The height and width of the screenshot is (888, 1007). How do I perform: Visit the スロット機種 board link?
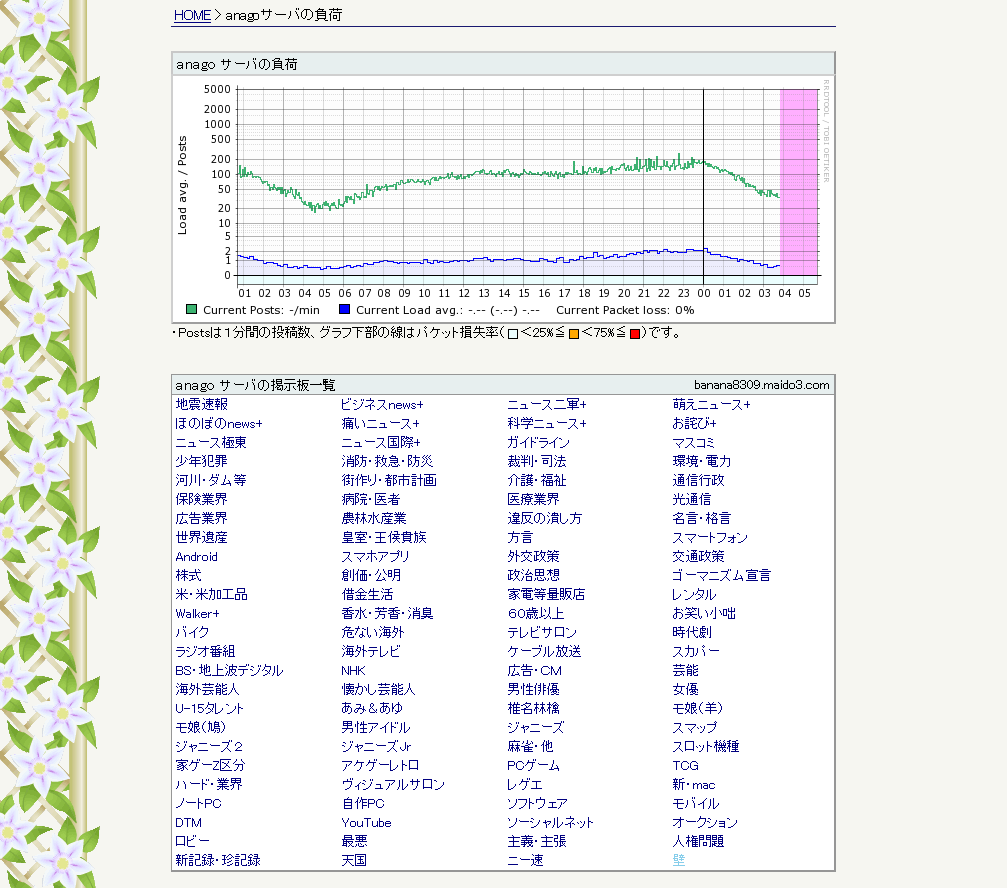(x=706, y=747)
